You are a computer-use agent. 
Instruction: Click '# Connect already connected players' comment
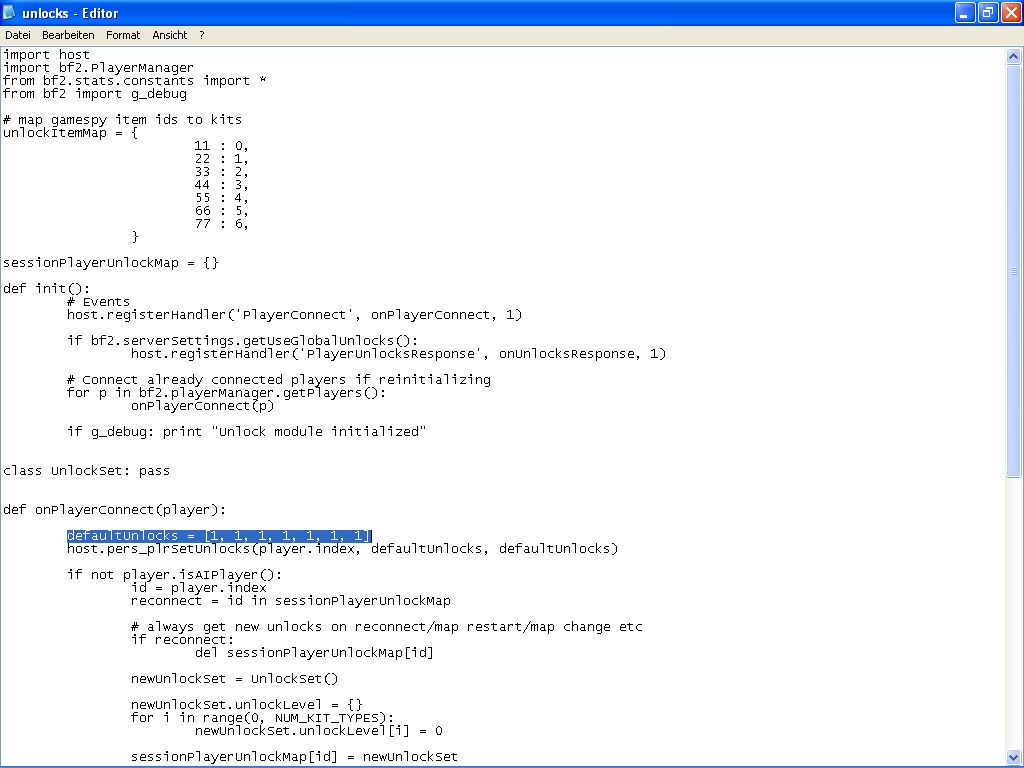coord(279,379)
